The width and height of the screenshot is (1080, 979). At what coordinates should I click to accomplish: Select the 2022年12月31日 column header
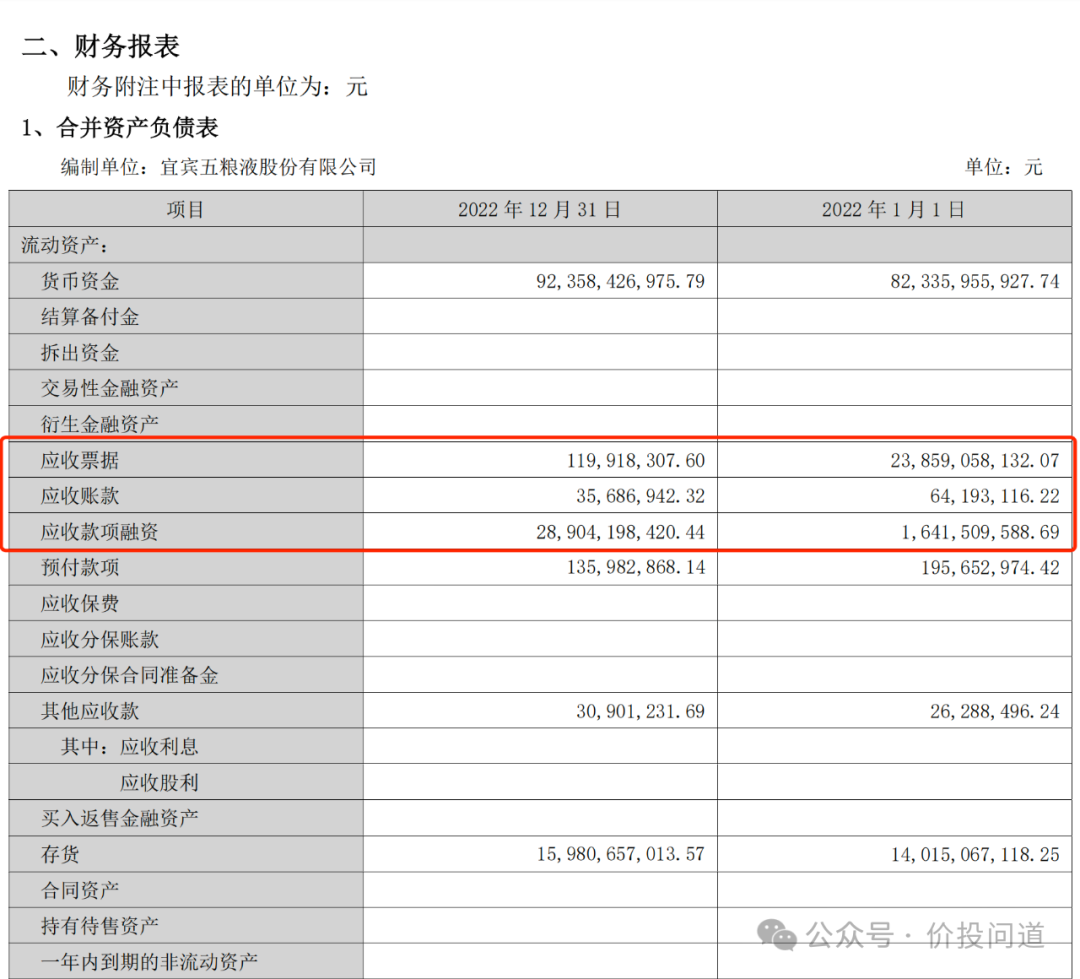click(539, 209)
